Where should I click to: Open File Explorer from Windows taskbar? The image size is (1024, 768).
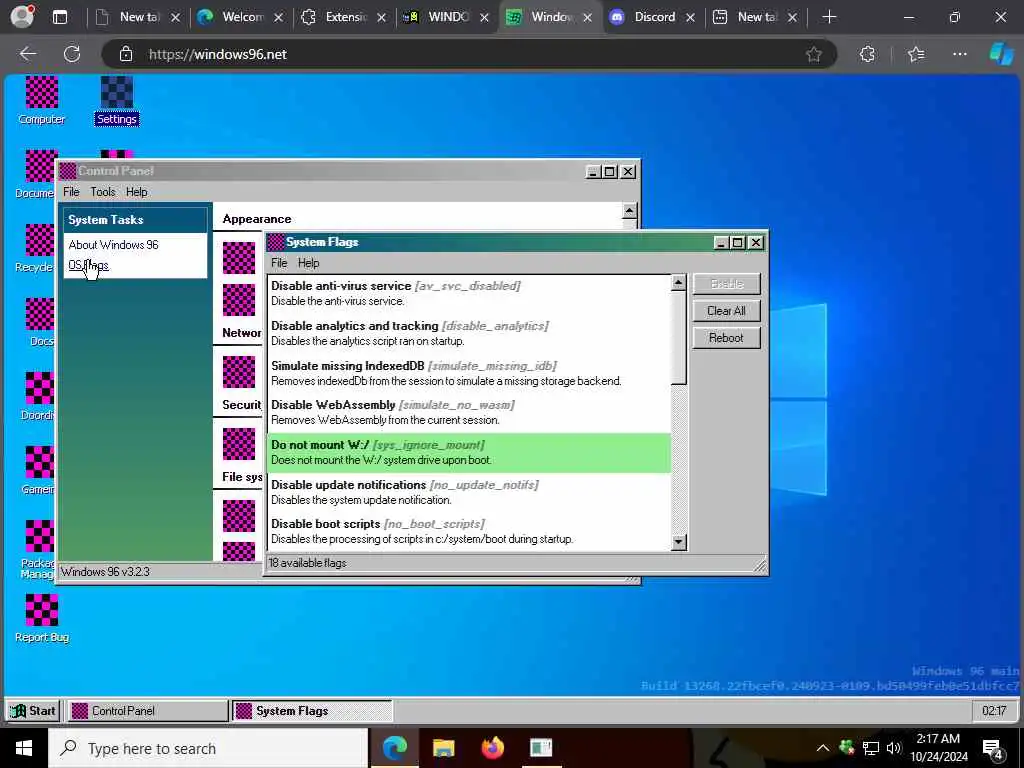point(443,748)
